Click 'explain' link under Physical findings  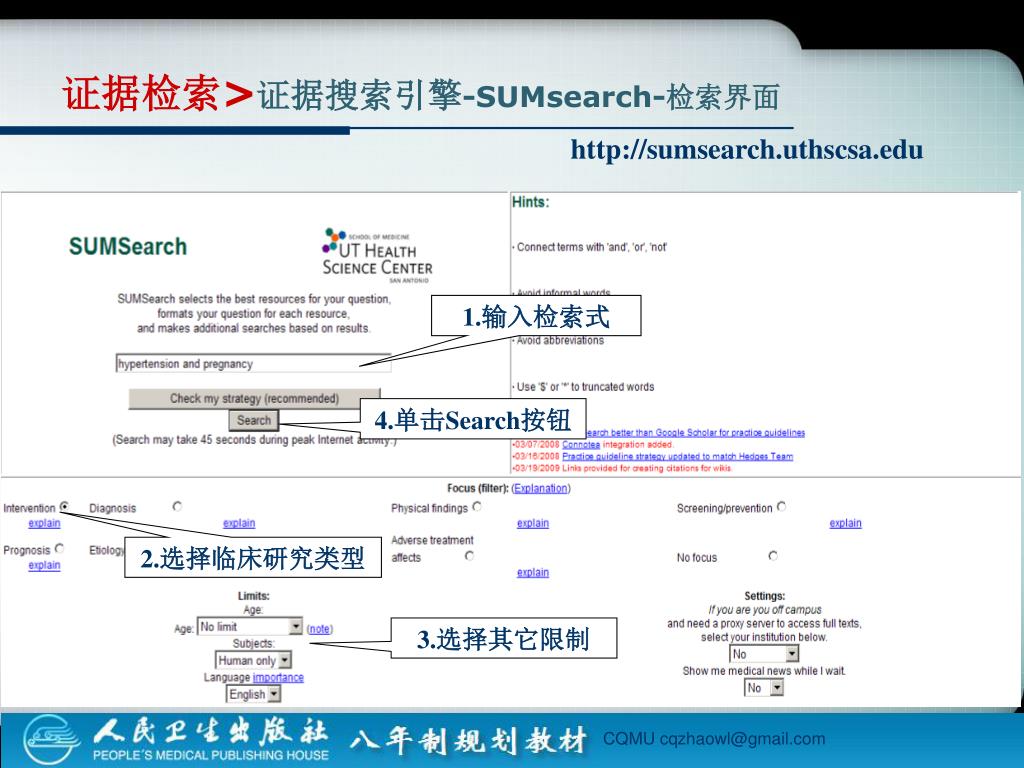click(x=533, y=523)
